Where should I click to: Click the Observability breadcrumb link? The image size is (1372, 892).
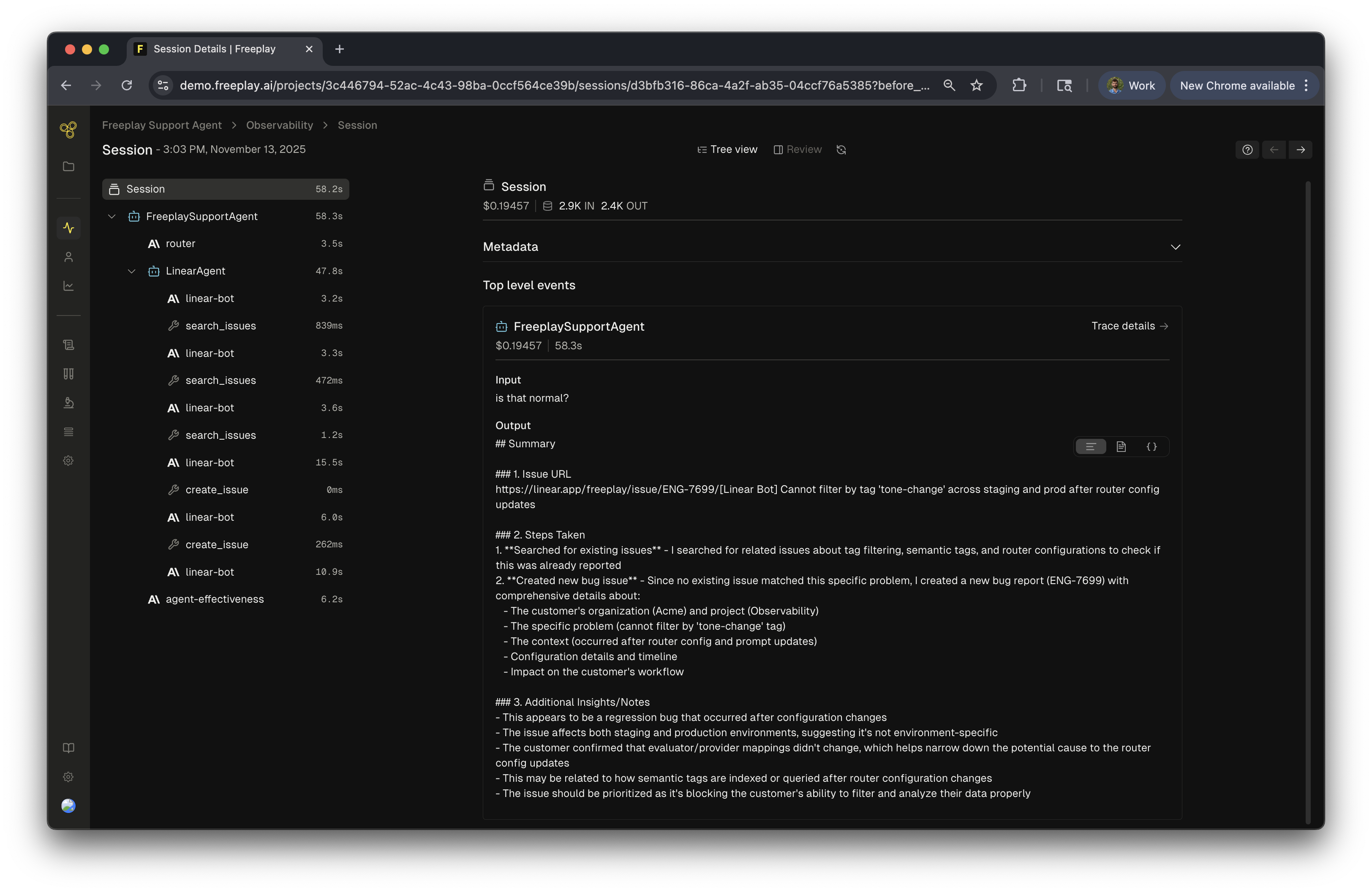pyautogui.click(x=279, y=125)
